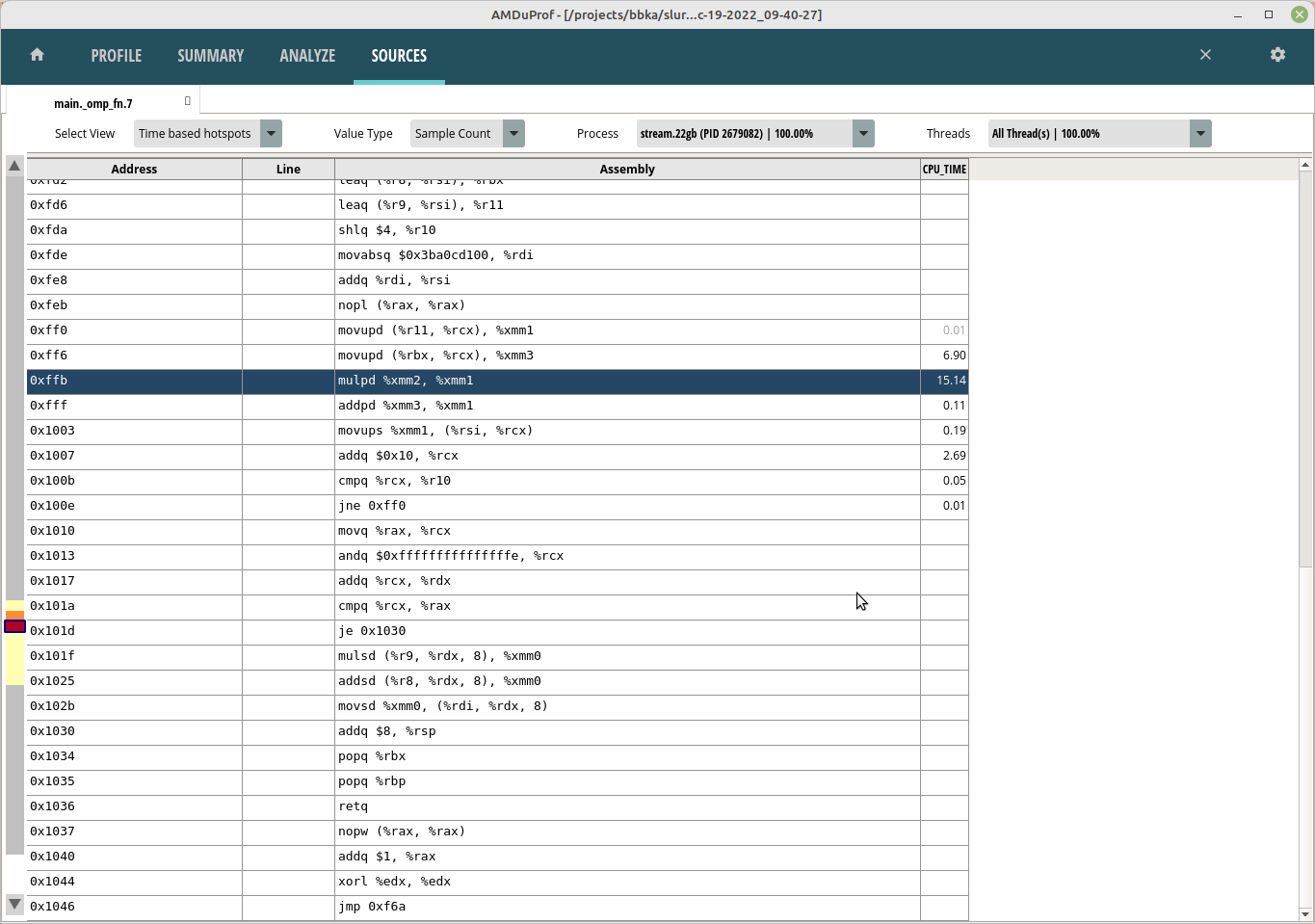The height and width of the screenshot is (924, 1315).
Task: Close the main._omp_fn.7 tab
Action: (x=187, y=101)
